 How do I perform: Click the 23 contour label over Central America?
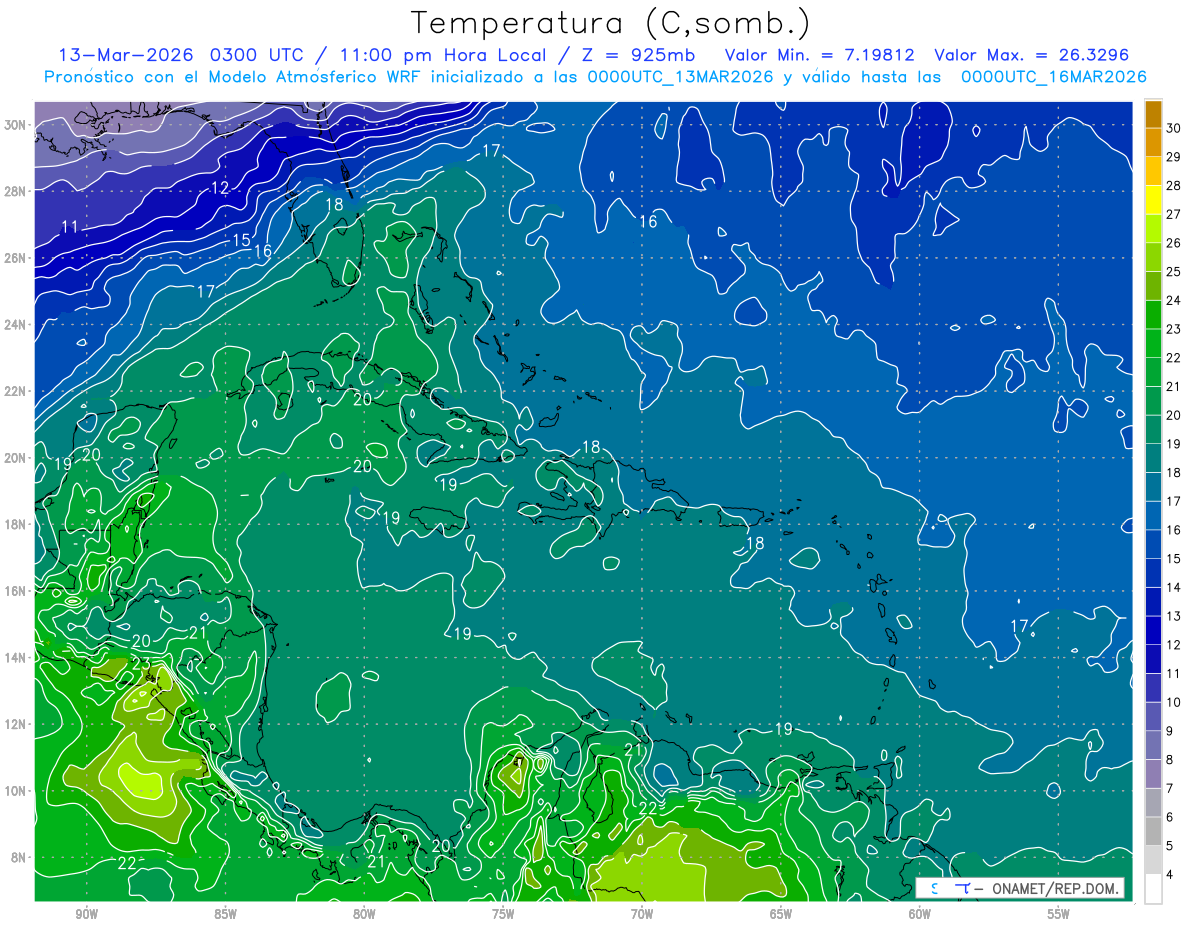pos(140,665)
